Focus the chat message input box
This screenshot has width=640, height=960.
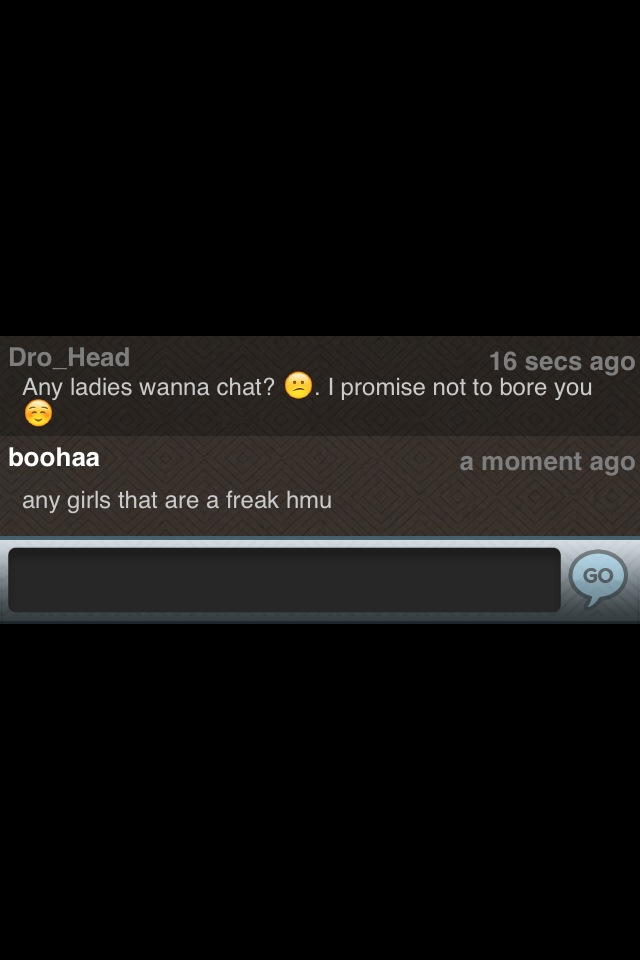284,580
